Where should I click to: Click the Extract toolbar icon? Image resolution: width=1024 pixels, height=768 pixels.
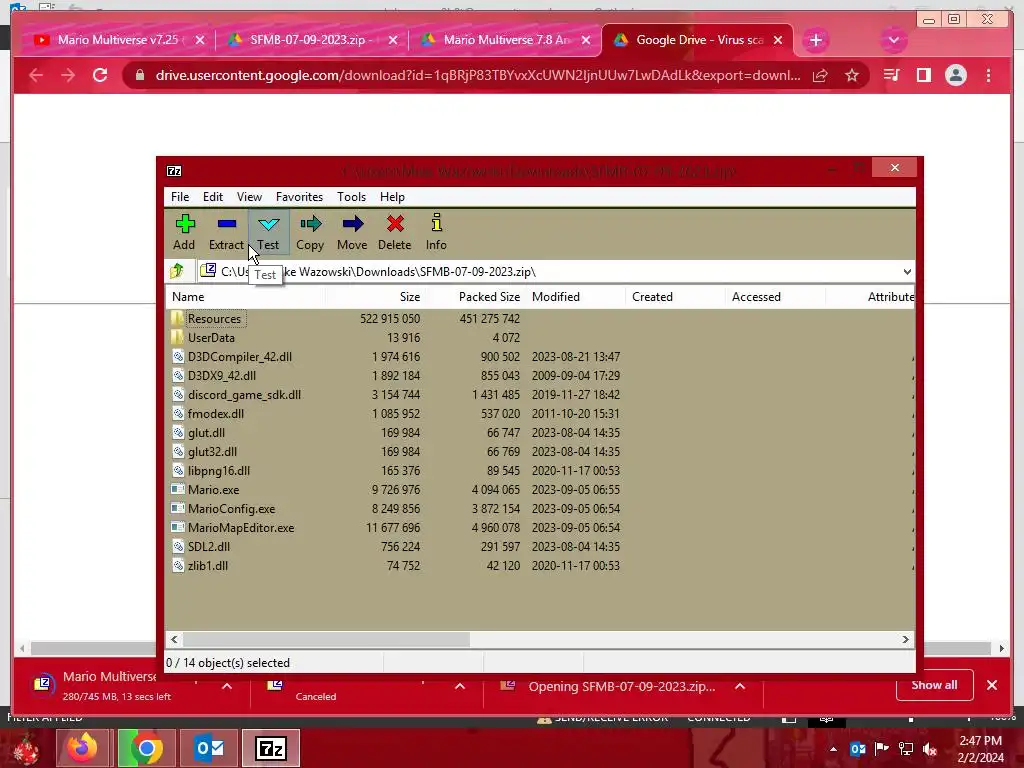226,232
